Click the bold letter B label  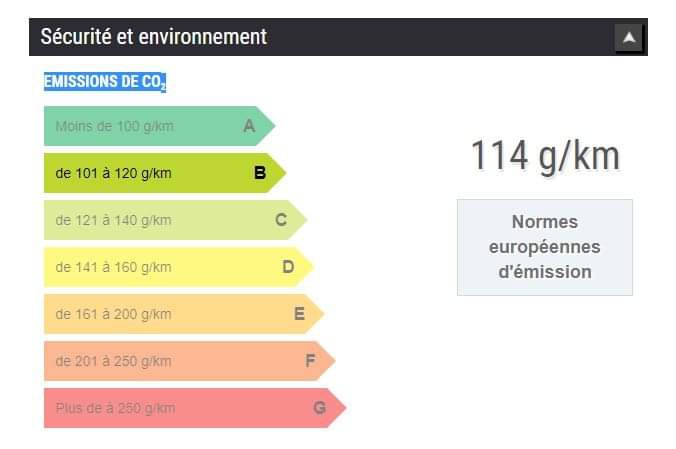click(260, 173)
